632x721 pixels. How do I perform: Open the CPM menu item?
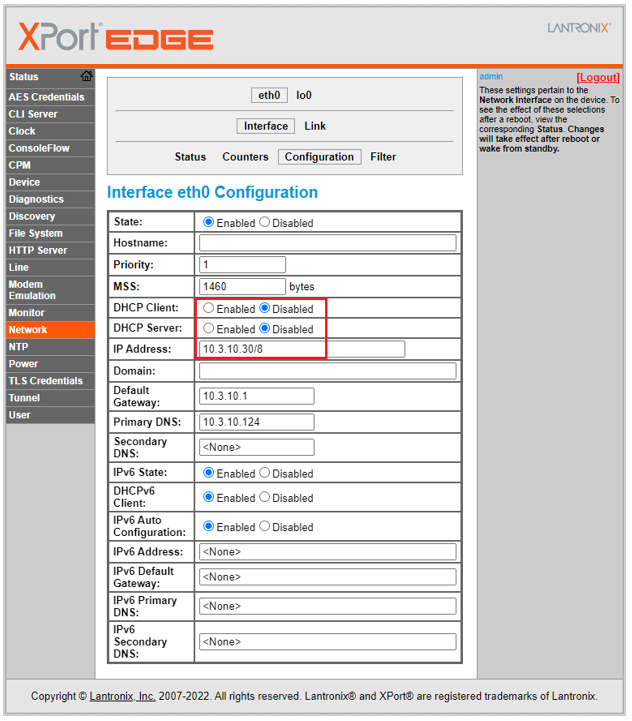(51, 165)
